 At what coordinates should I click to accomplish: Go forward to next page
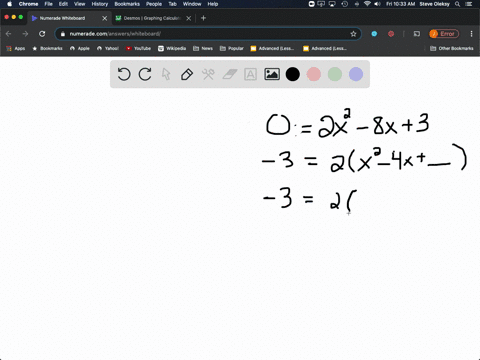25,34
